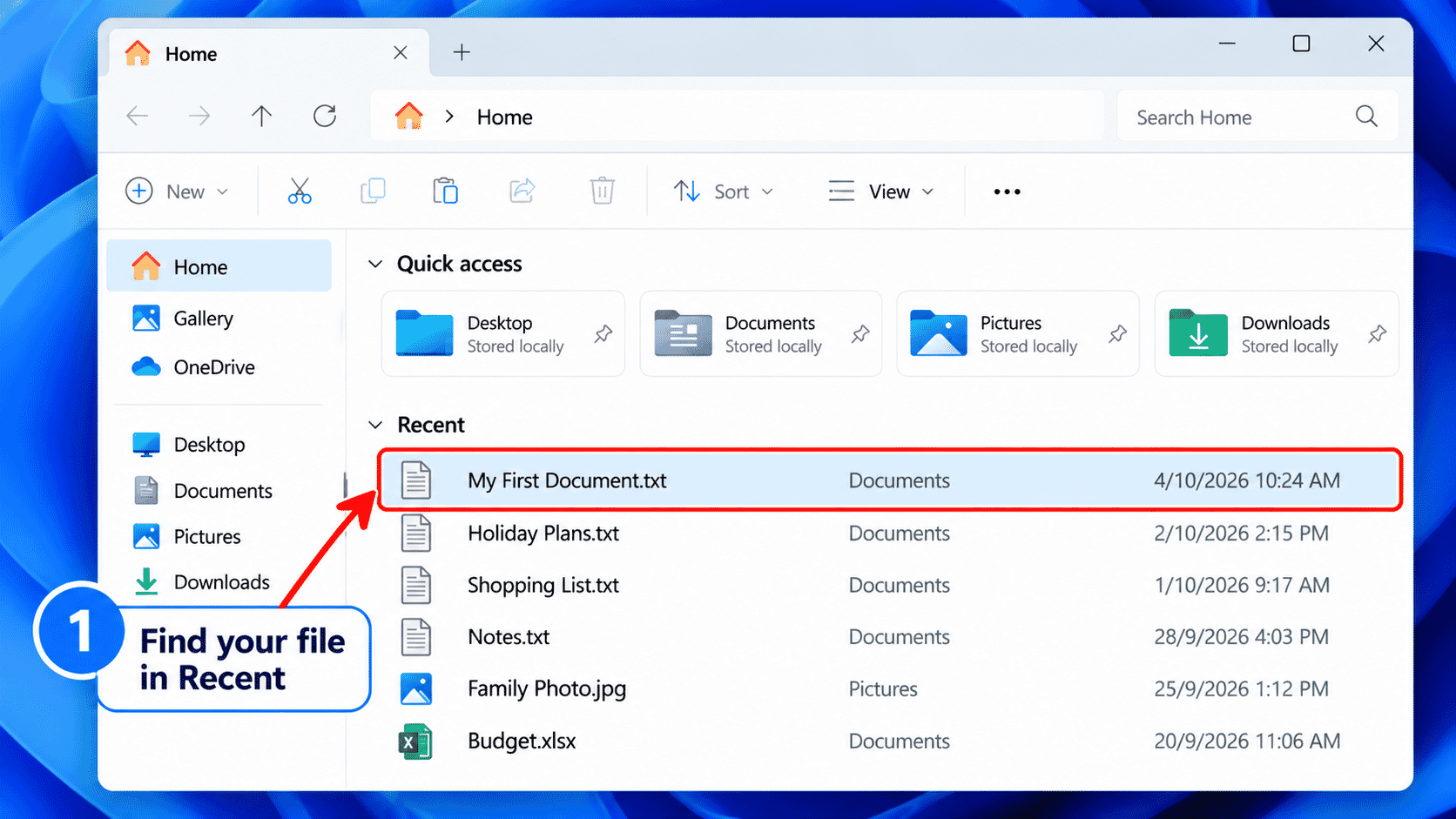Click the search magnifier icon
The width and height of the screenshot is (1456, 819).
(x=1366, y=117)
